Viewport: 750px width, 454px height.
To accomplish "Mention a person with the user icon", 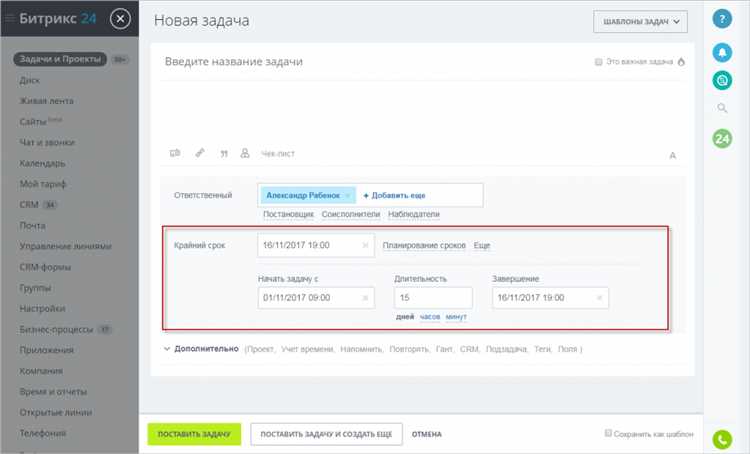I will [x=245, y=153].
